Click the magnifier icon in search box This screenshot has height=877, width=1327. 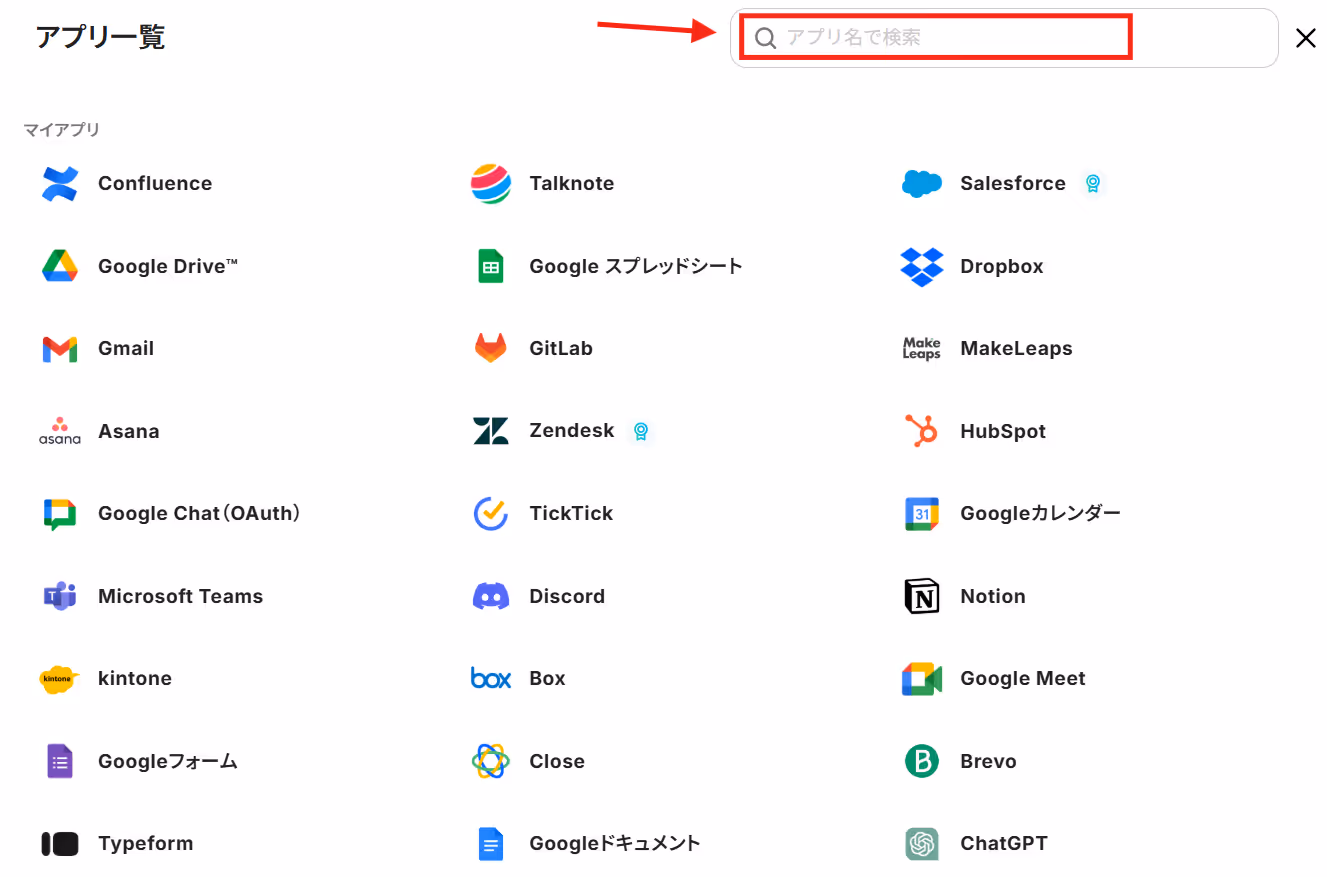coord(765,38)
